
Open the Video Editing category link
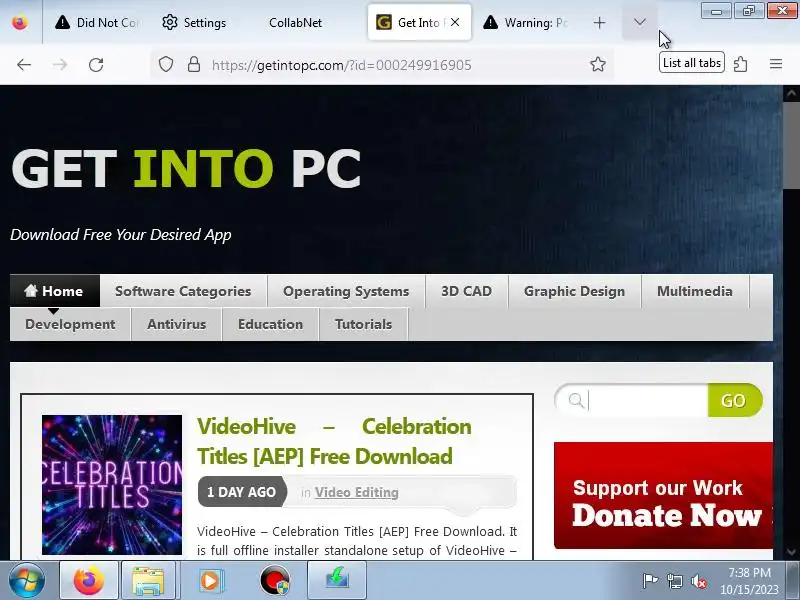pos(357,492)
